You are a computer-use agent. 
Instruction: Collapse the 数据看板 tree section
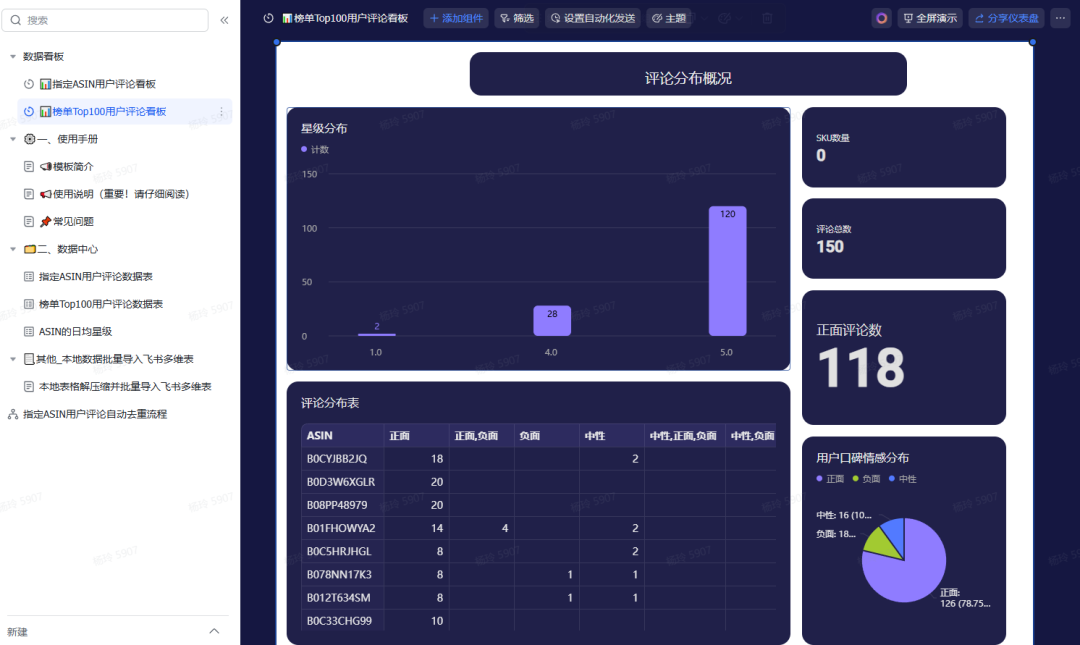click(12, 57)
